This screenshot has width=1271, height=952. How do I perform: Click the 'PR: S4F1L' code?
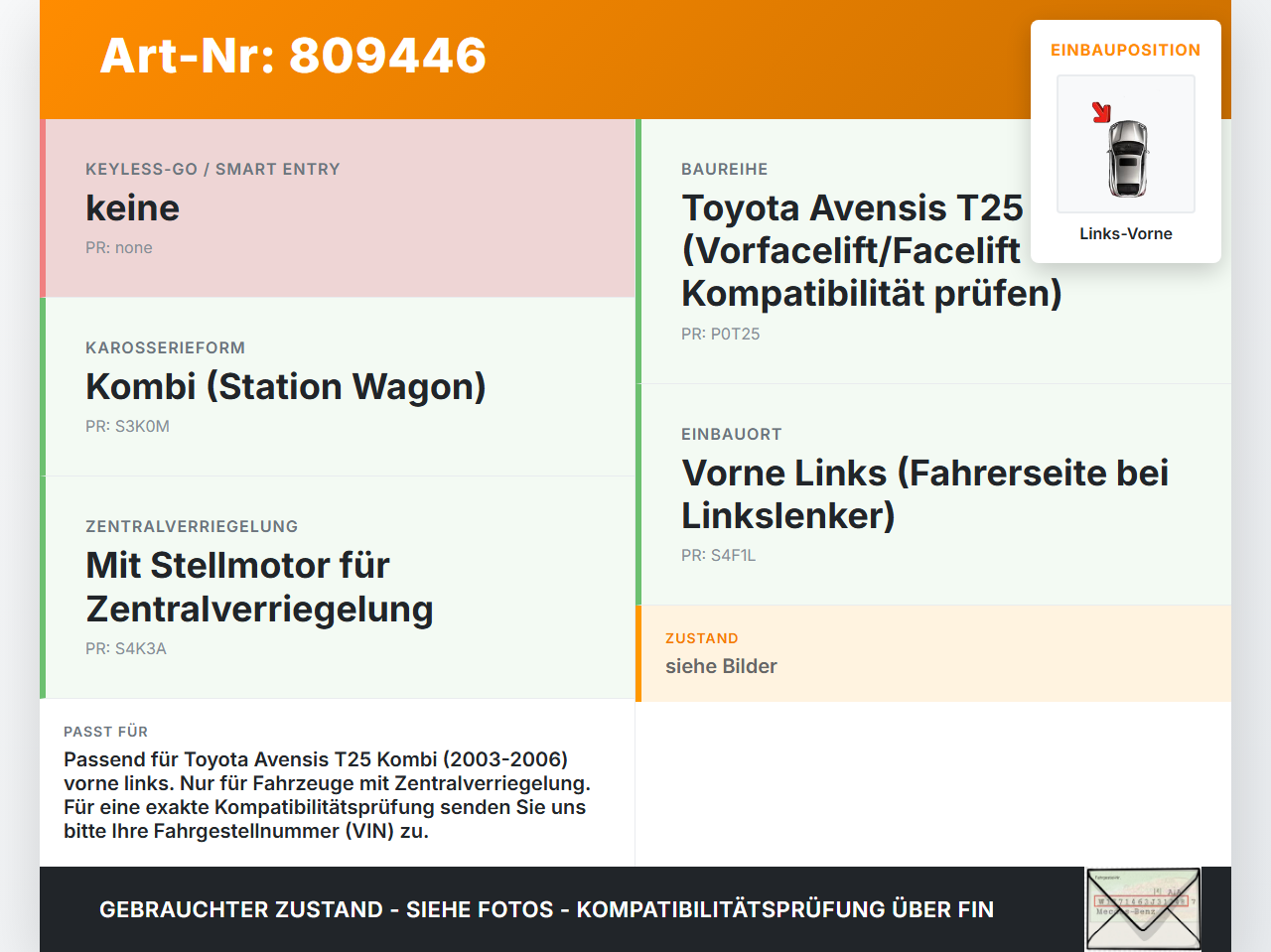[719, 555]
